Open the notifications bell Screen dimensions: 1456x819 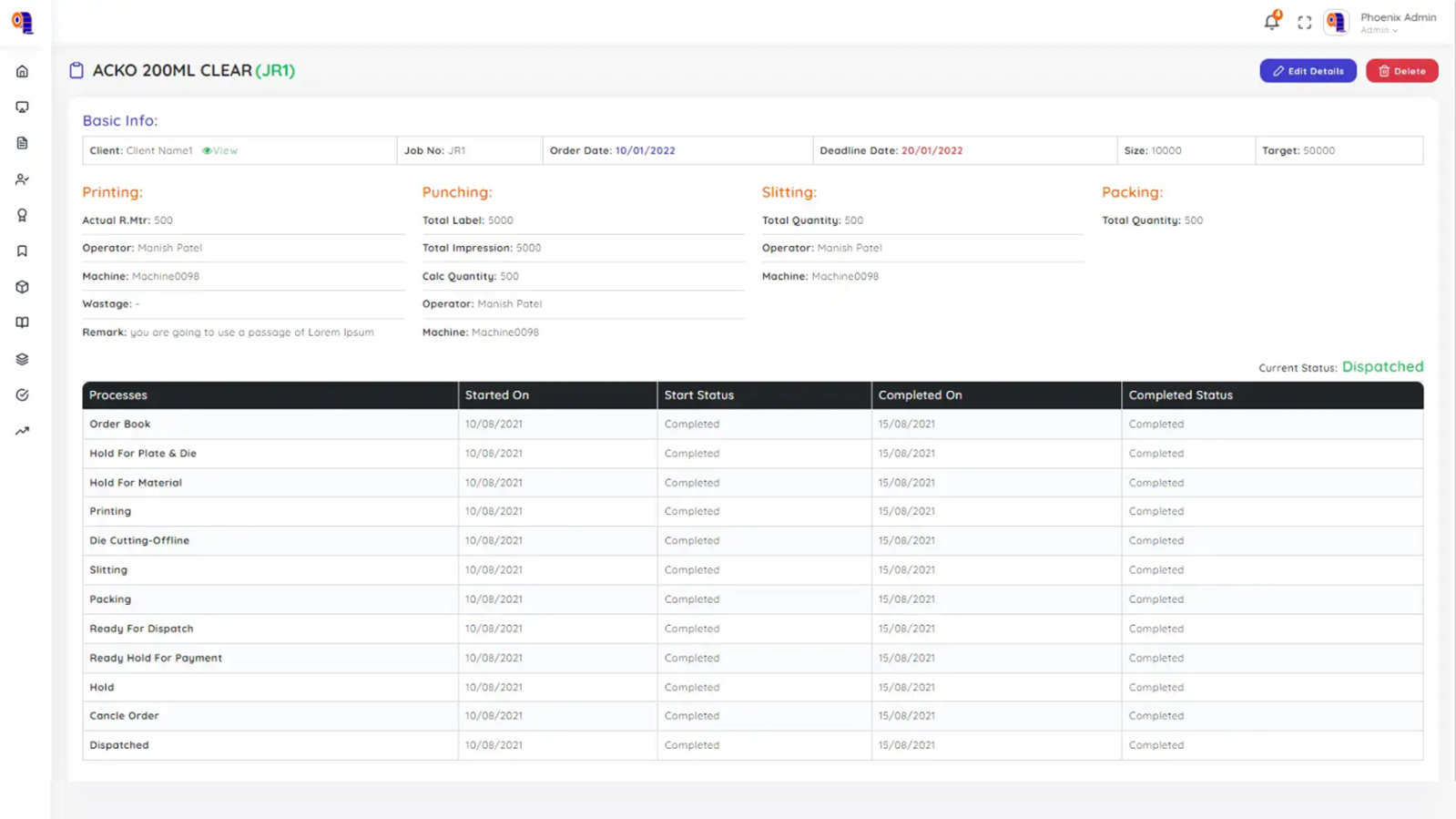click(x=1271, y=22)
